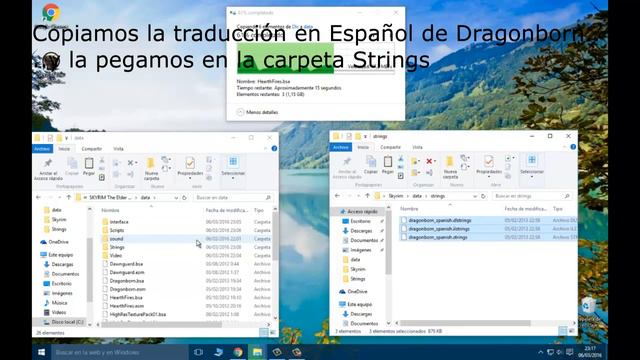The height and width of the screenshot is (360, 640).
Task: Click Anclar al Acceso rápido in data window
Action: (48, 169)
